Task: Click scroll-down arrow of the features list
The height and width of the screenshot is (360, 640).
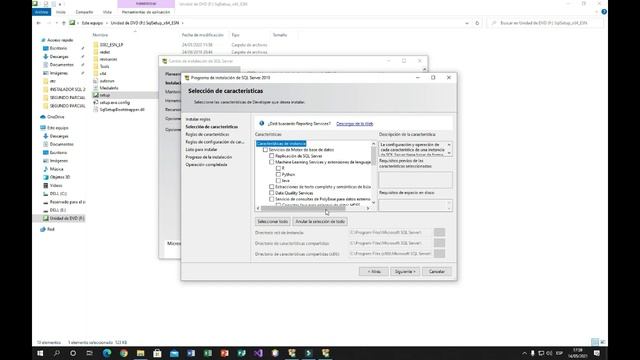Action: 373,203
